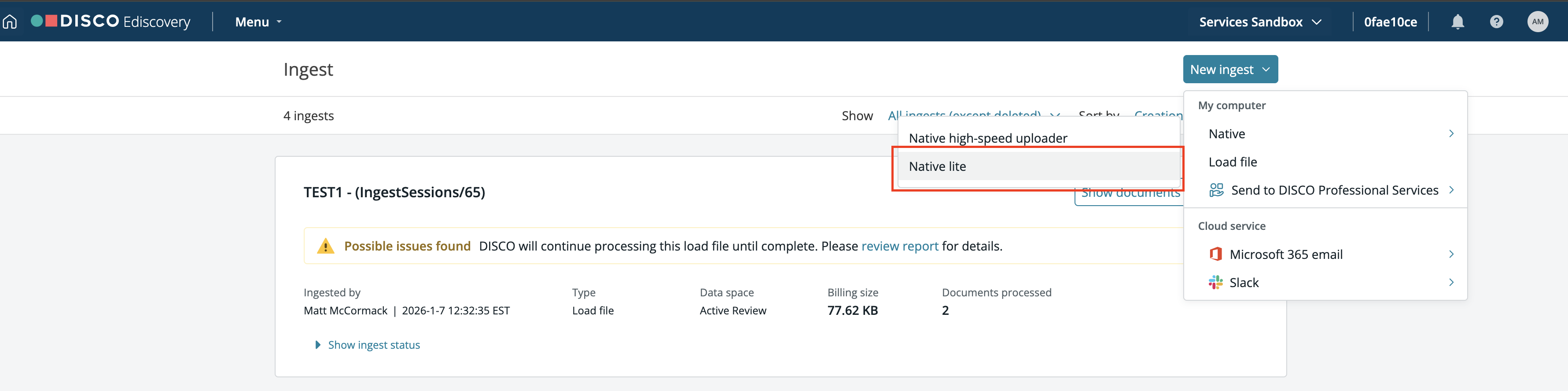The image size is (1568, 391).
Task: Click the My computer section header
Action: 1231,105
